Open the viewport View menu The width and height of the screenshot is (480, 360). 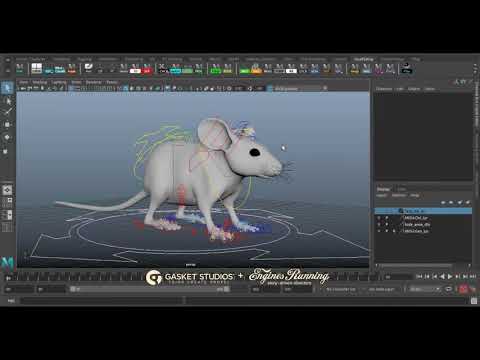click(x=23, y=82)
